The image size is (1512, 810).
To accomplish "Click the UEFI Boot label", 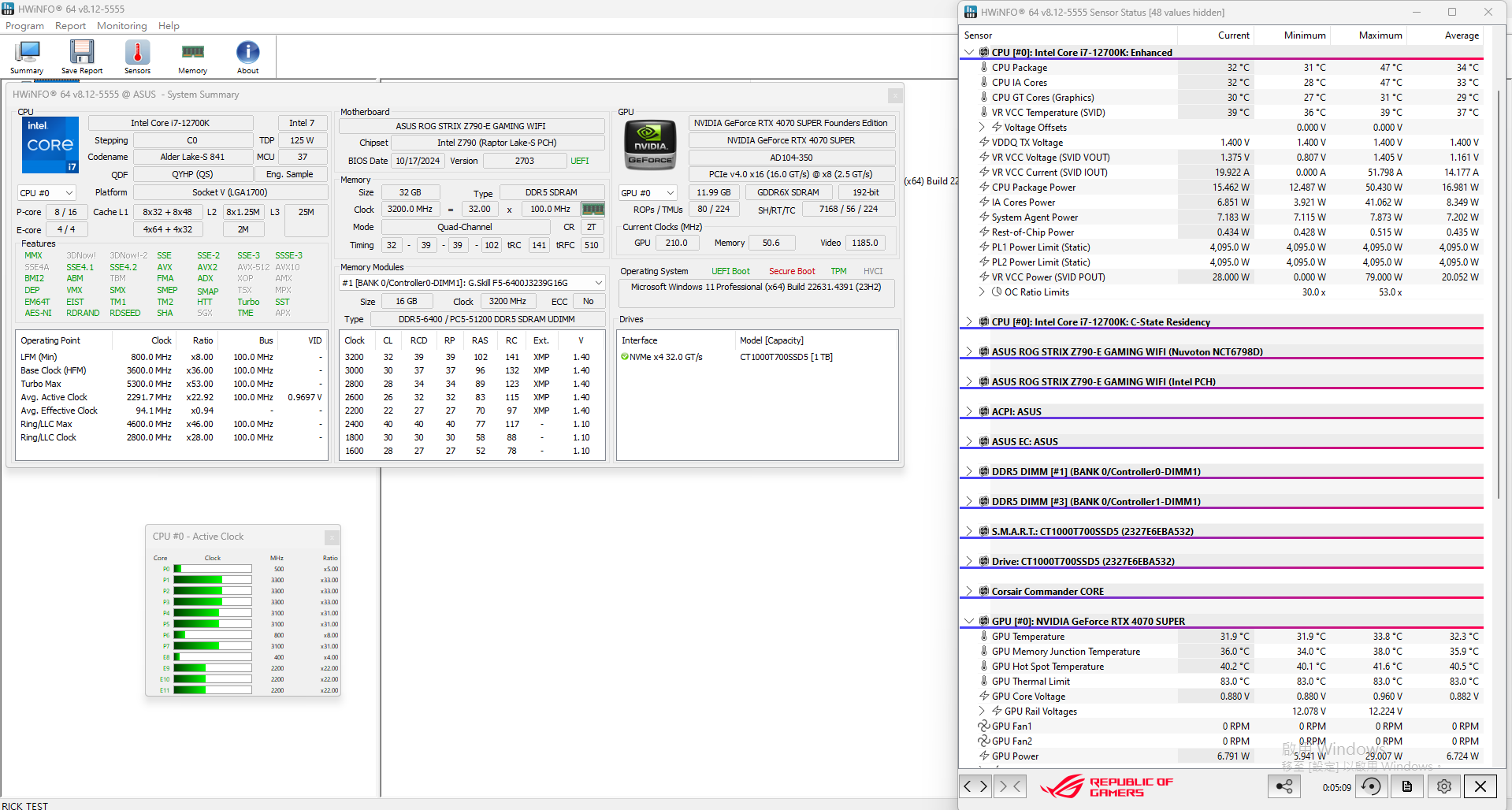I will (730, 271).
